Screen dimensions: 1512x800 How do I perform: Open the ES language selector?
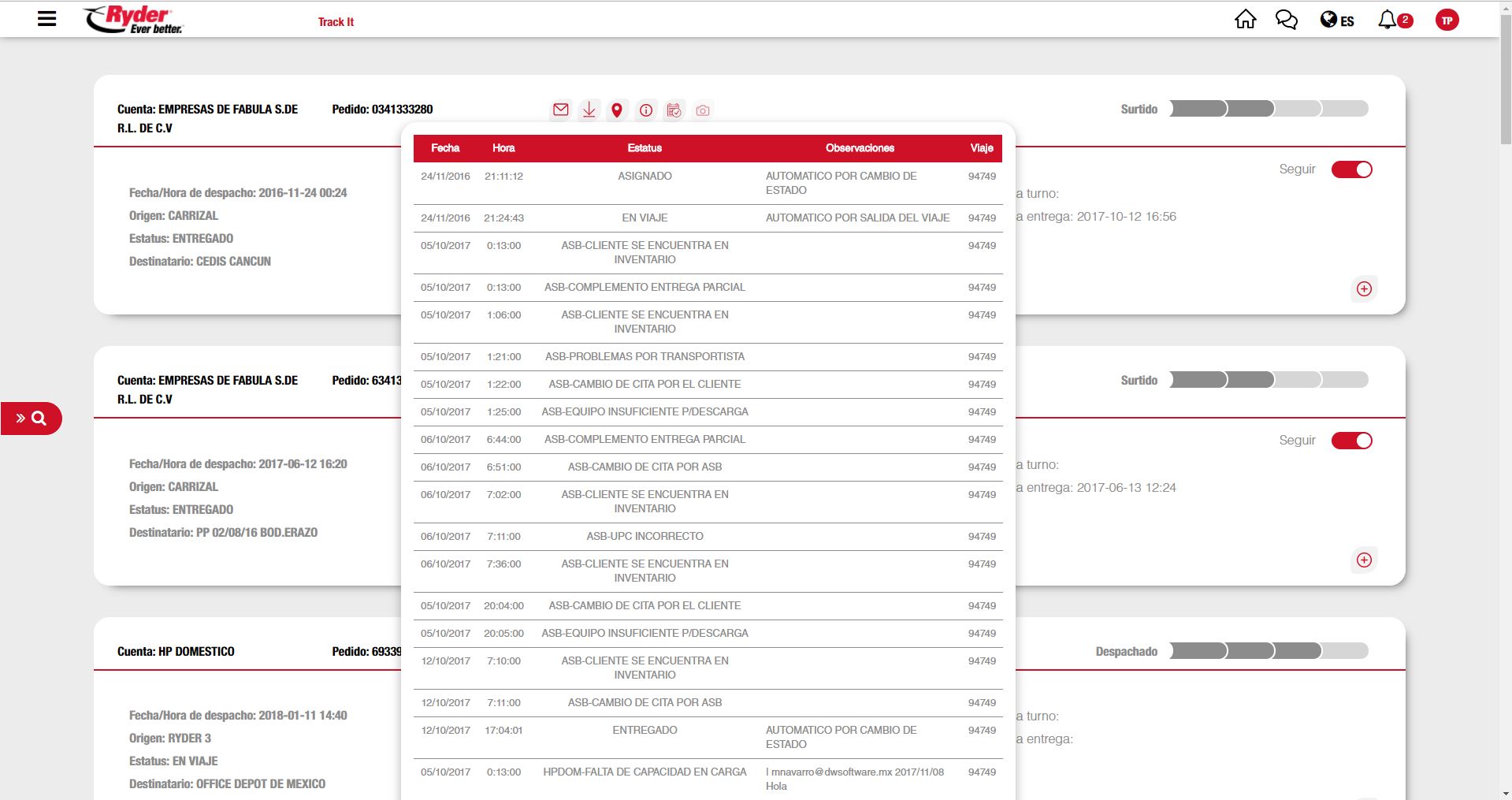point(1337,20)
